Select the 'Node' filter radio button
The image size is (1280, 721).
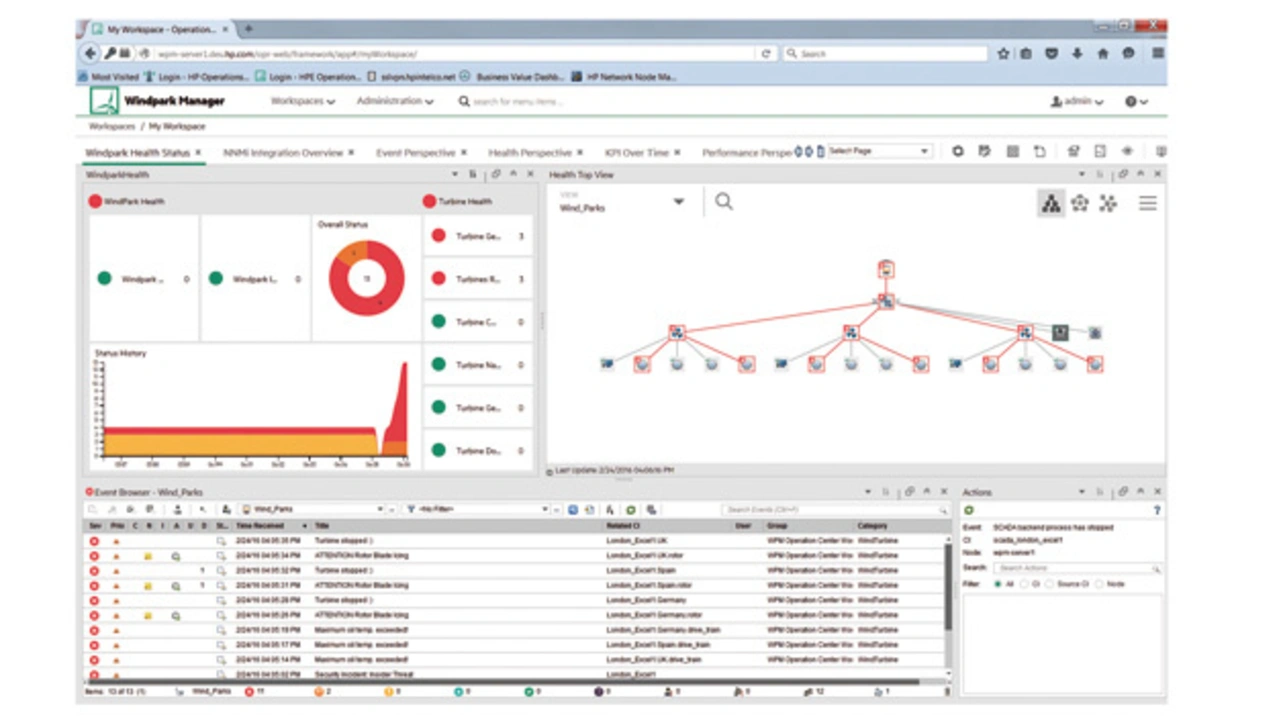1099,584
